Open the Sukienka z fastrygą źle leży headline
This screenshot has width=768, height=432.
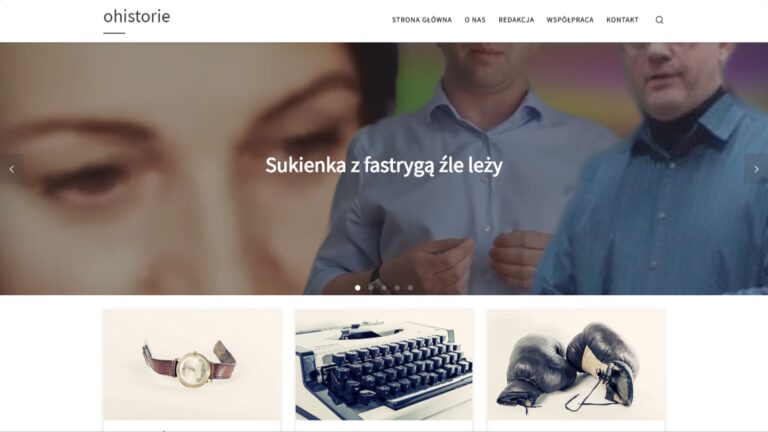384,166
